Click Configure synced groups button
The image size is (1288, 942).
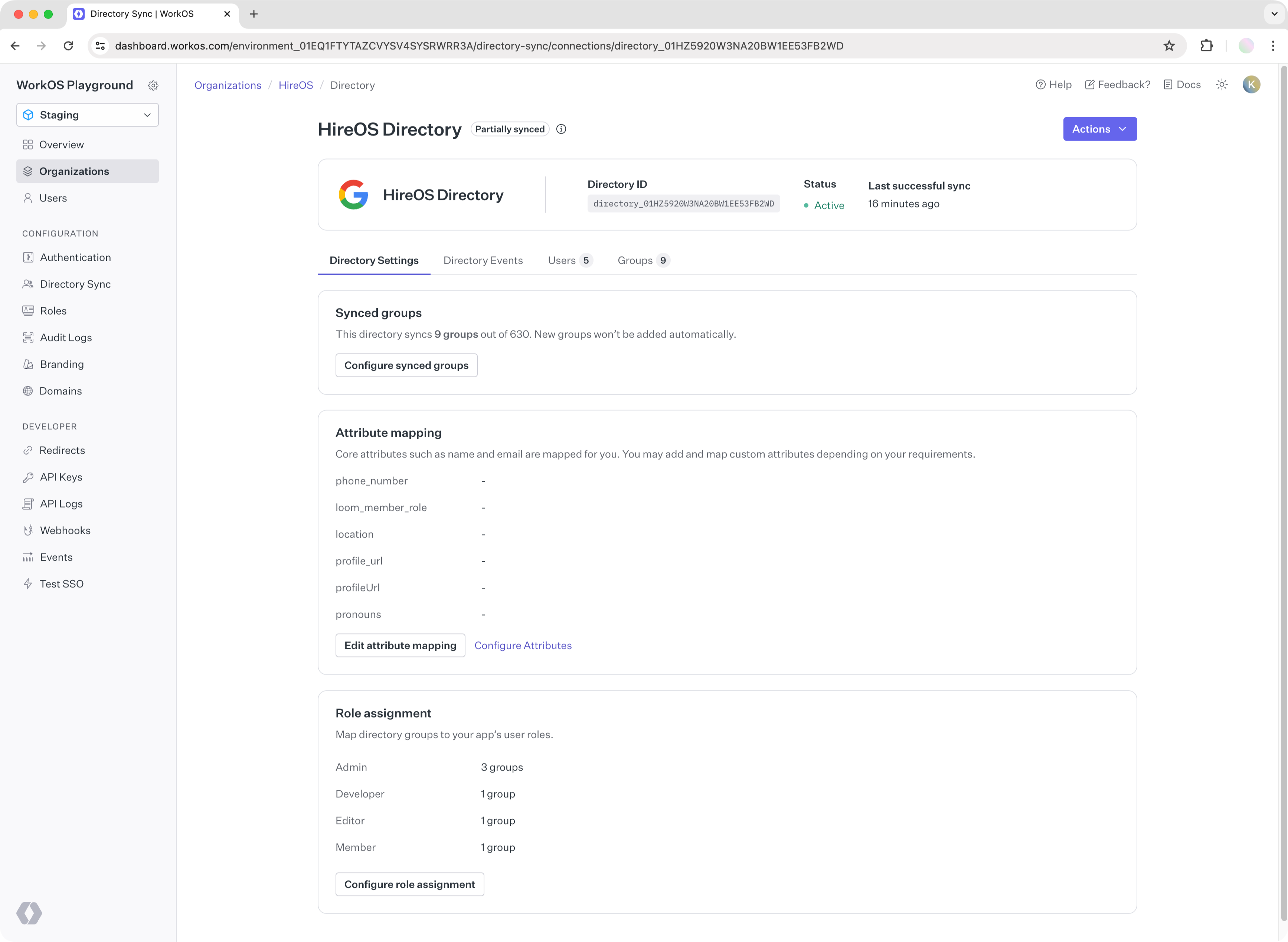(406, 365)
